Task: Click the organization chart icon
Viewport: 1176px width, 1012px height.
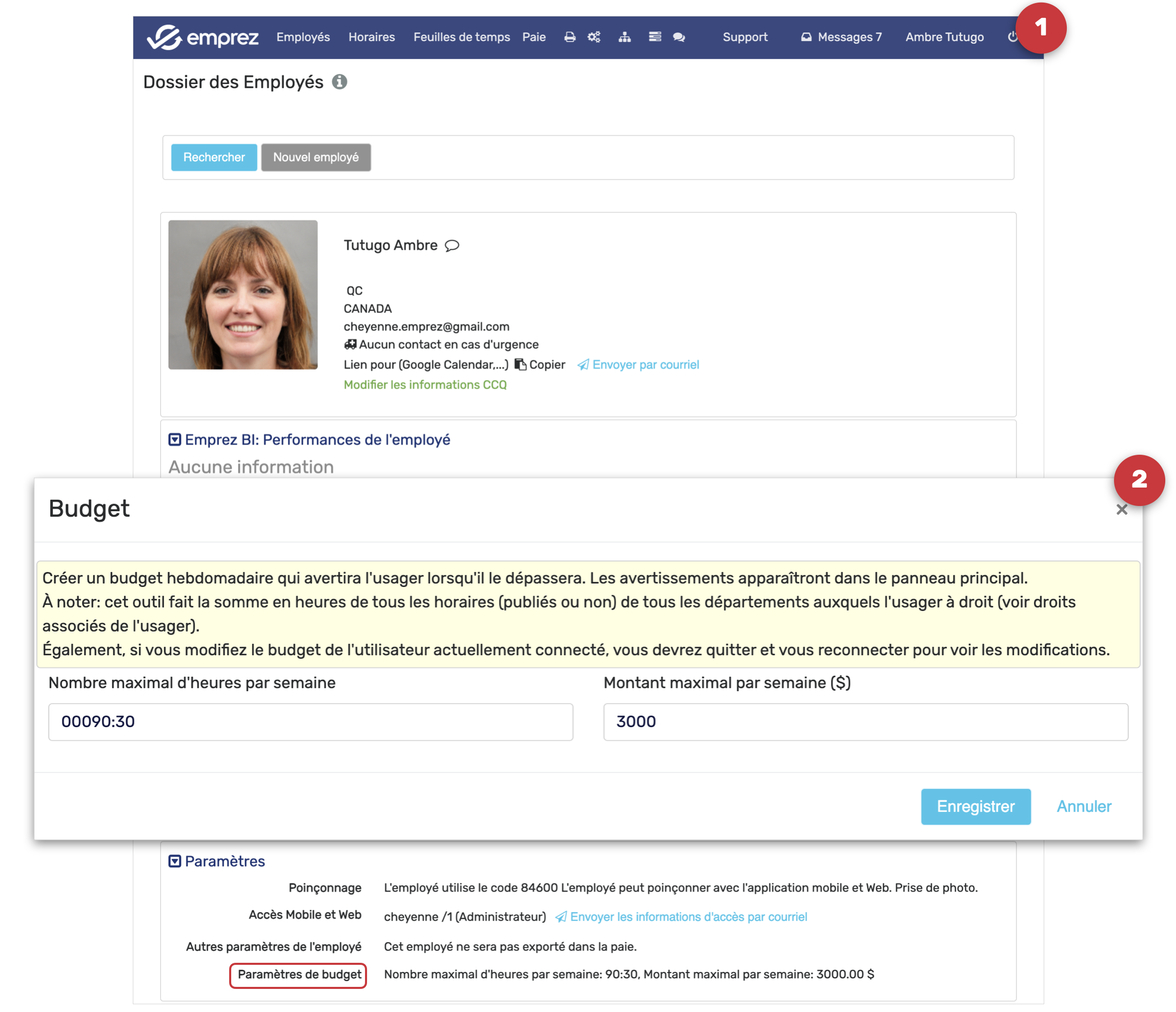Action: (624, 37)
